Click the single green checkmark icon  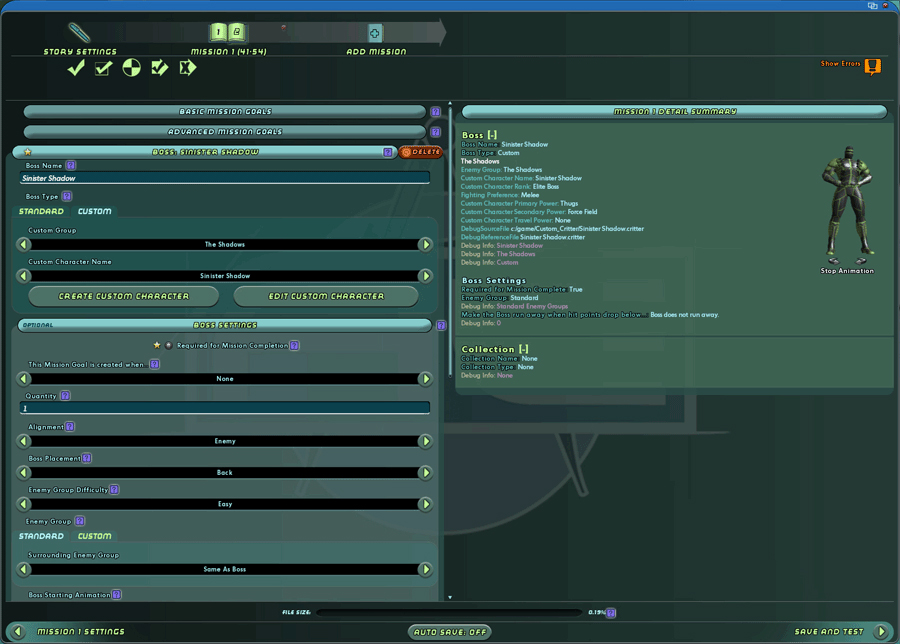tap(76, 68)
